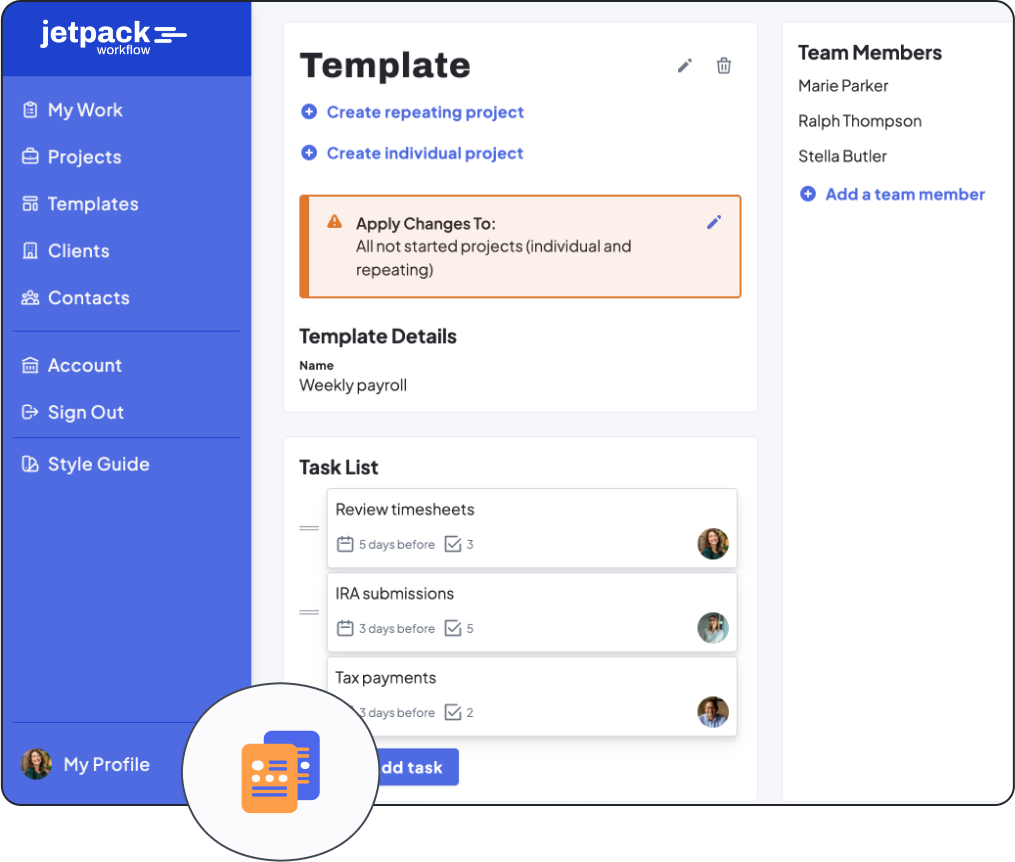Click the pencil edit icon beside Template title
This screenshot has width=1015, height=862.
coord(685,66)
